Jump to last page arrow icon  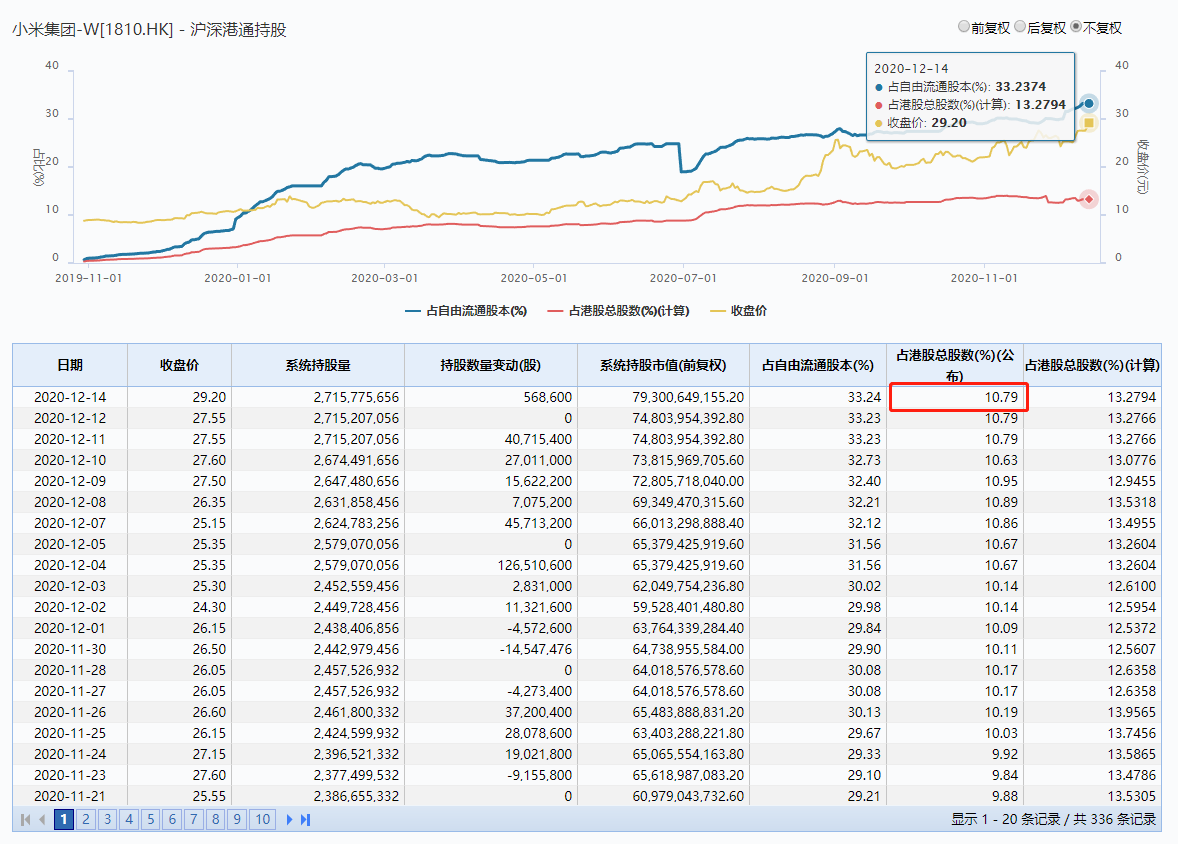[305, 819]
